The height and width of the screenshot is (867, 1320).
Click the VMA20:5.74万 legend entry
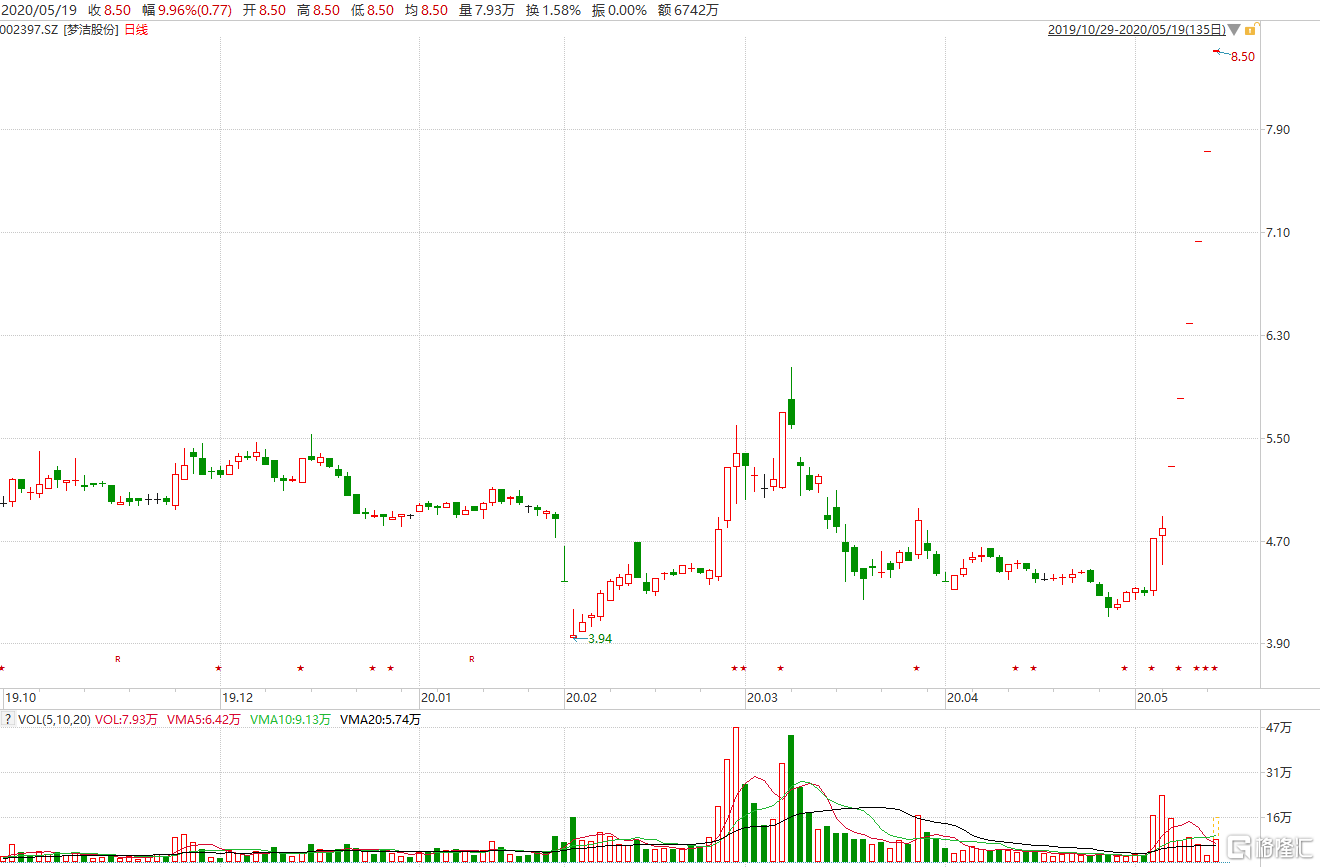(x=381, y=719)
